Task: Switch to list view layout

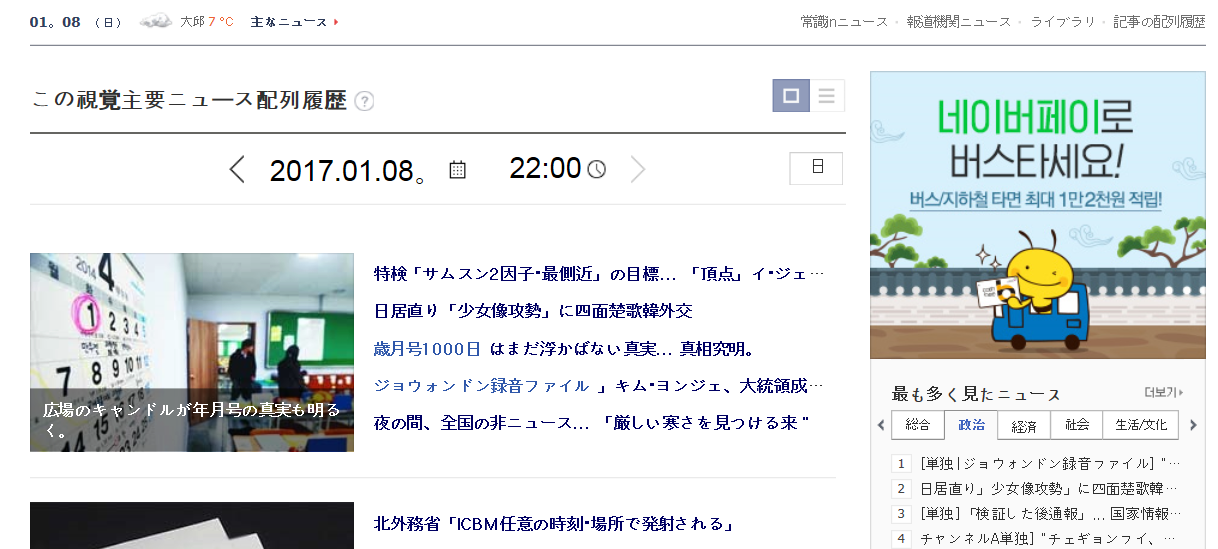Action: (x=827, y=96)
